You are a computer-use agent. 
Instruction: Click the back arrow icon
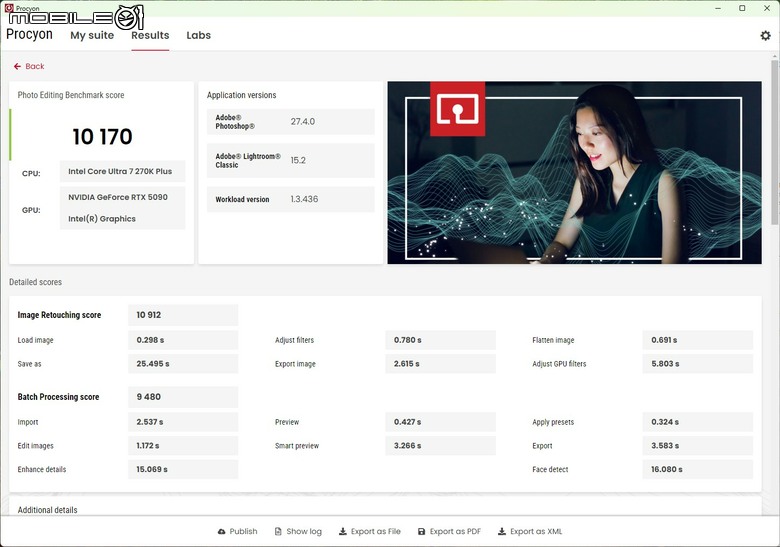[17, 66]
